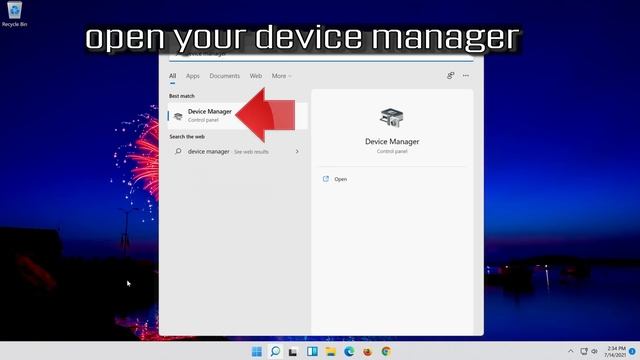Launch Microsoft Edge from the taskbar
640x360 pixels.
[349, 351]
